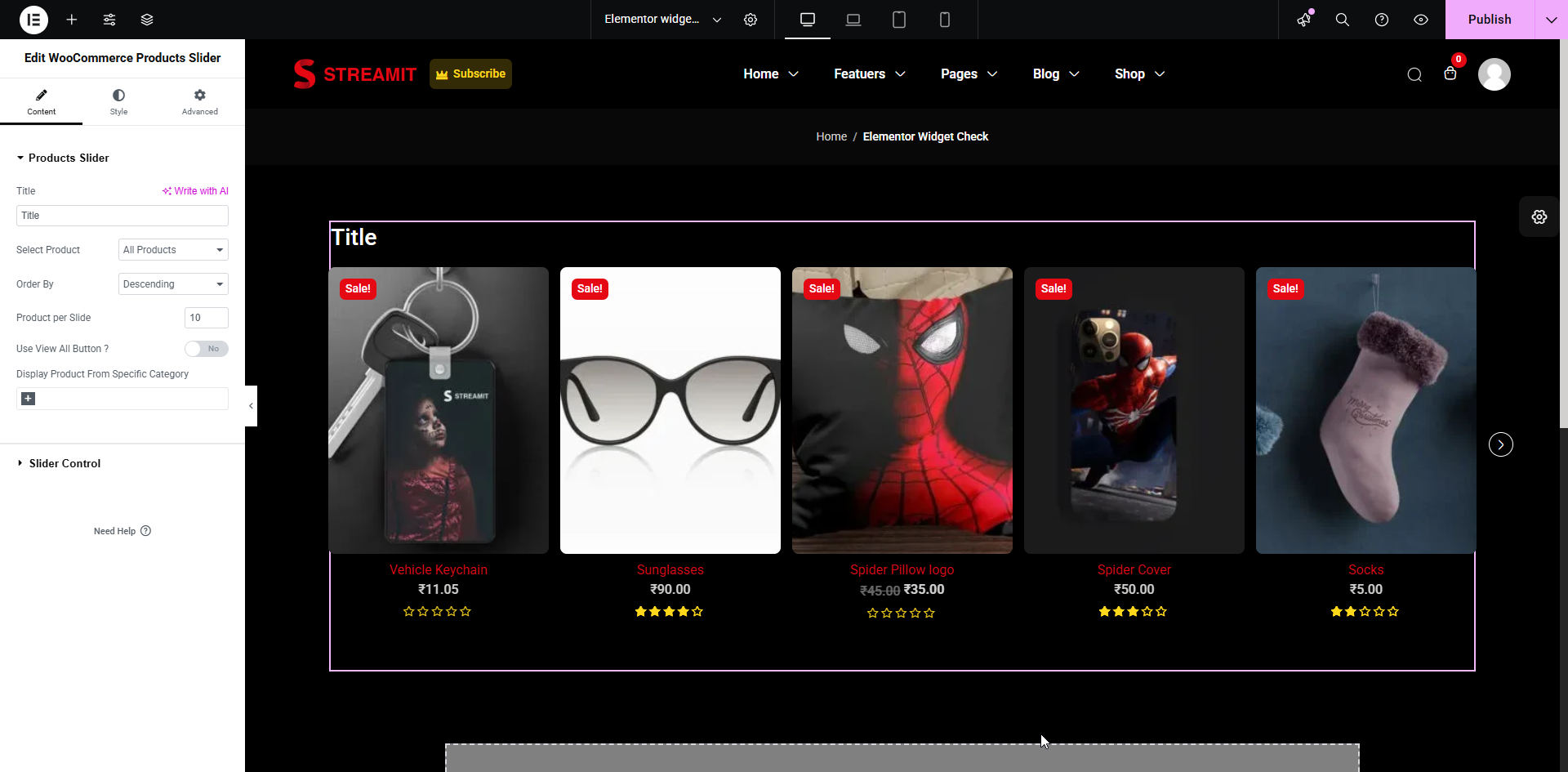Click the Sunglasses star rating
Screen dimensions: 1568x772
669,611
